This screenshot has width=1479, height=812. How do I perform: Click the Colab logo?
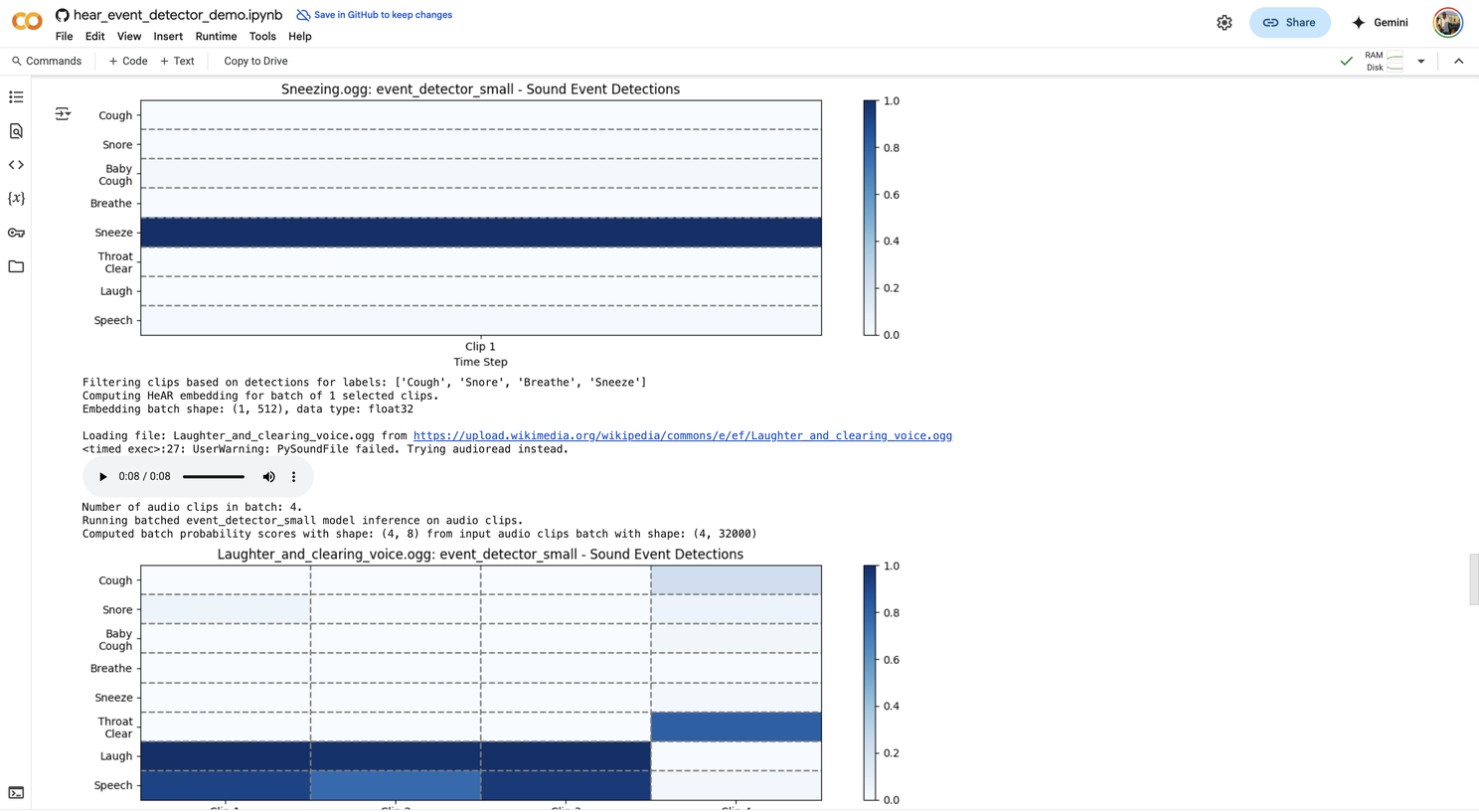coord(27,21)
